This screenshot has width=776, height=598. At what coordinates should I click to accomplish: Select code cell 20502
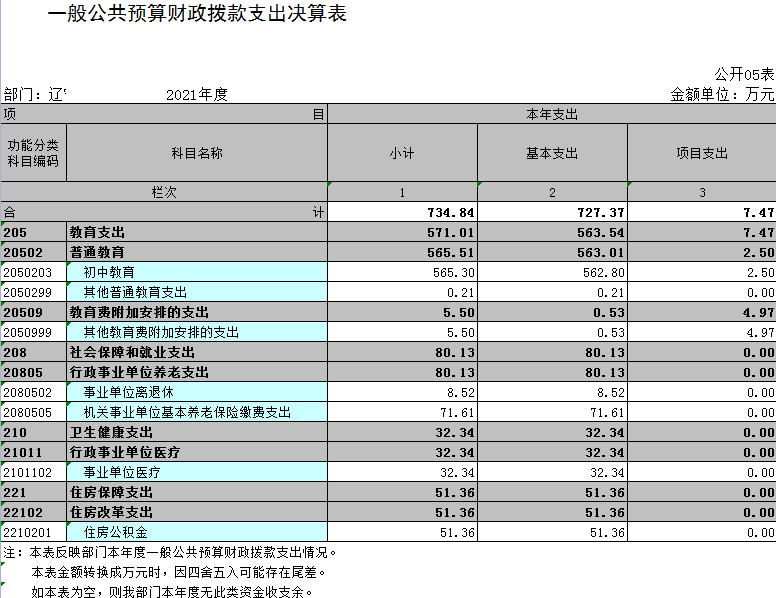point(33,252)
